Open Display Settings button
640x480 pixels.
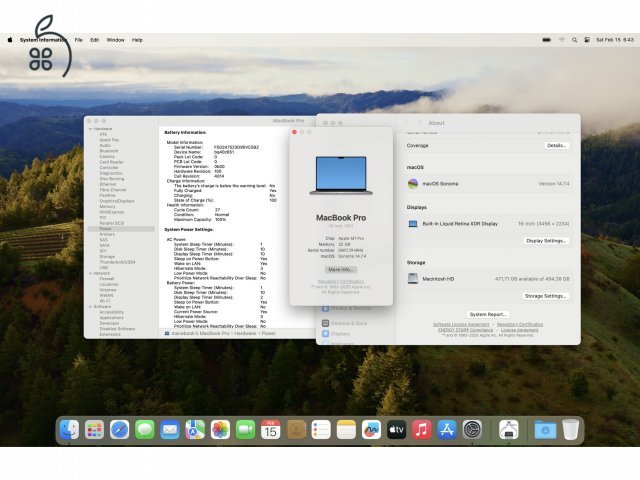pos(546,241)
